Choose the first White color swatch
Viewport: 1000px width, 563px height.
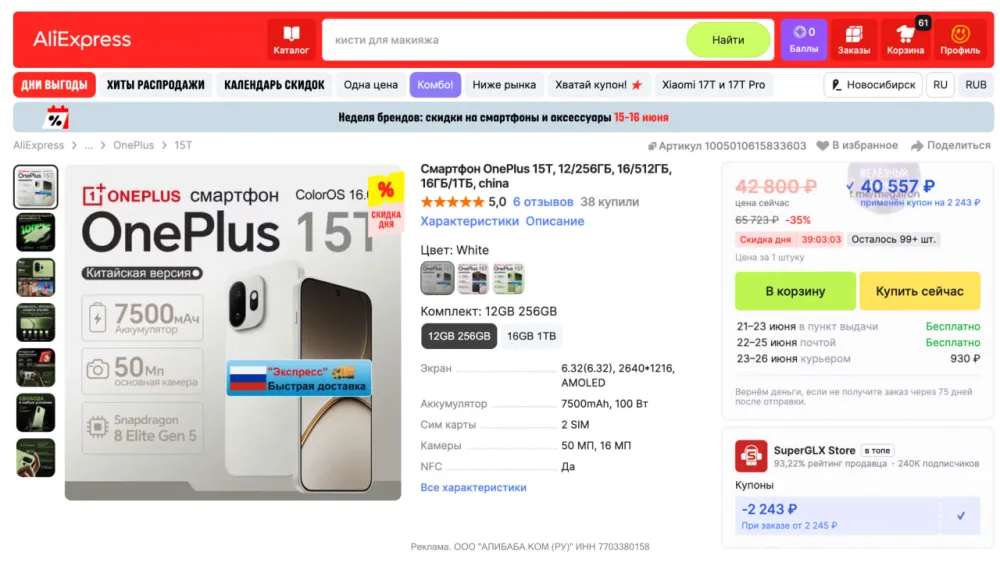437,278
